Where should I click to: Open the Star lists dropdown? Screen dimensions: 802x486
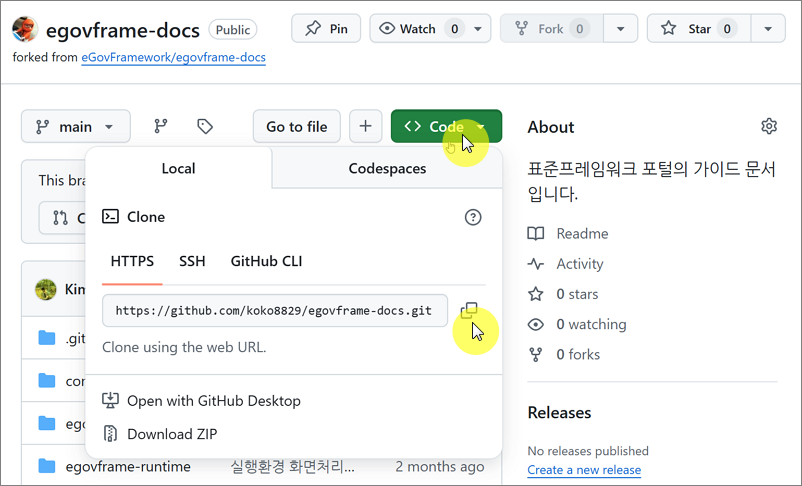coord(768,29)
